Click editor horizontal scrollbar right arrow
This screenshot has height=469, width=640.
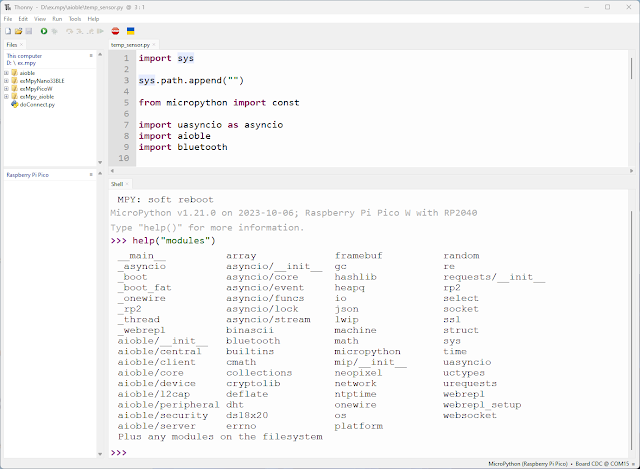[x=631, y=171]
